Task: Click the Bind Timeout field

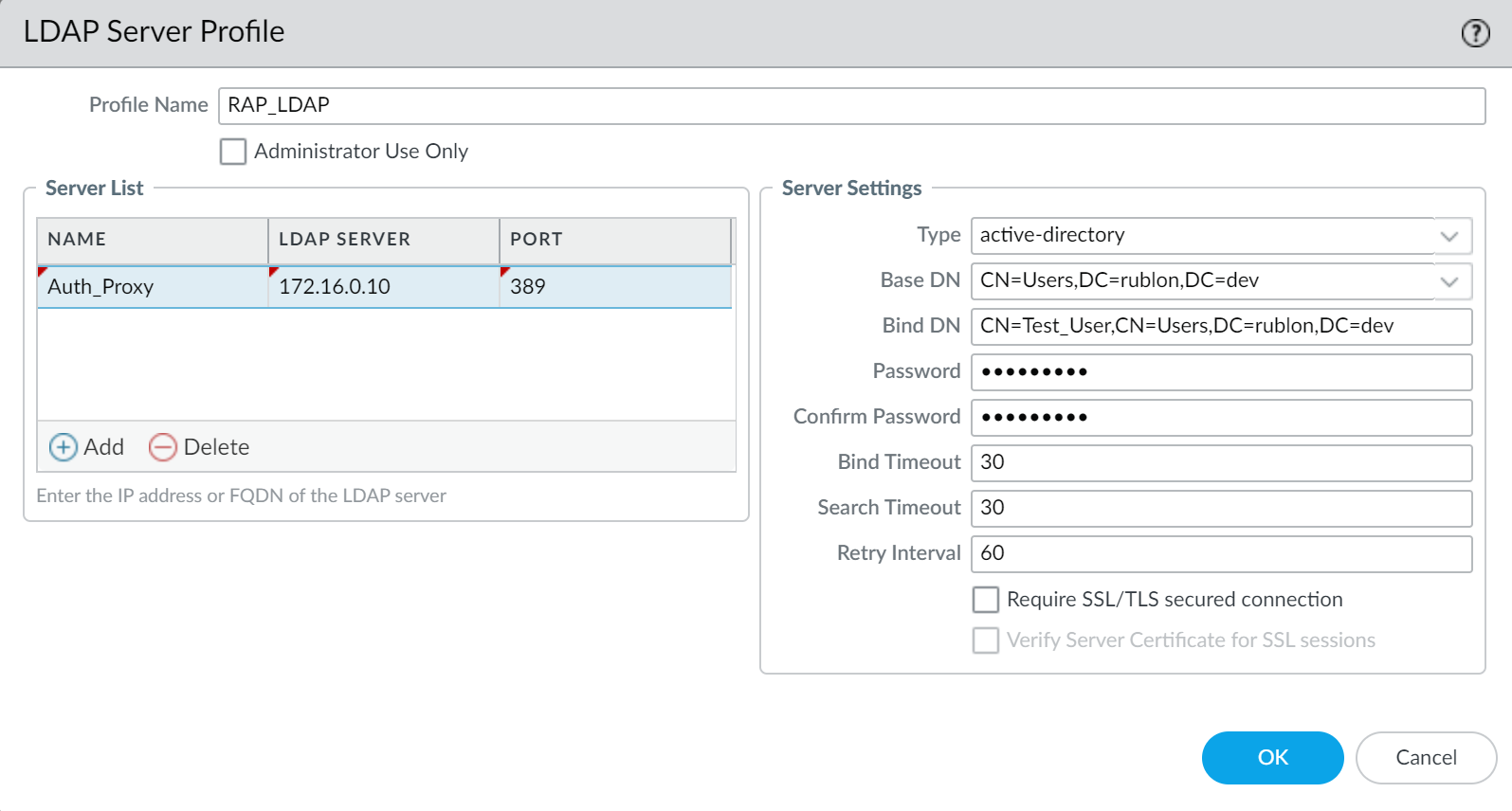Action: [1221, 462]
